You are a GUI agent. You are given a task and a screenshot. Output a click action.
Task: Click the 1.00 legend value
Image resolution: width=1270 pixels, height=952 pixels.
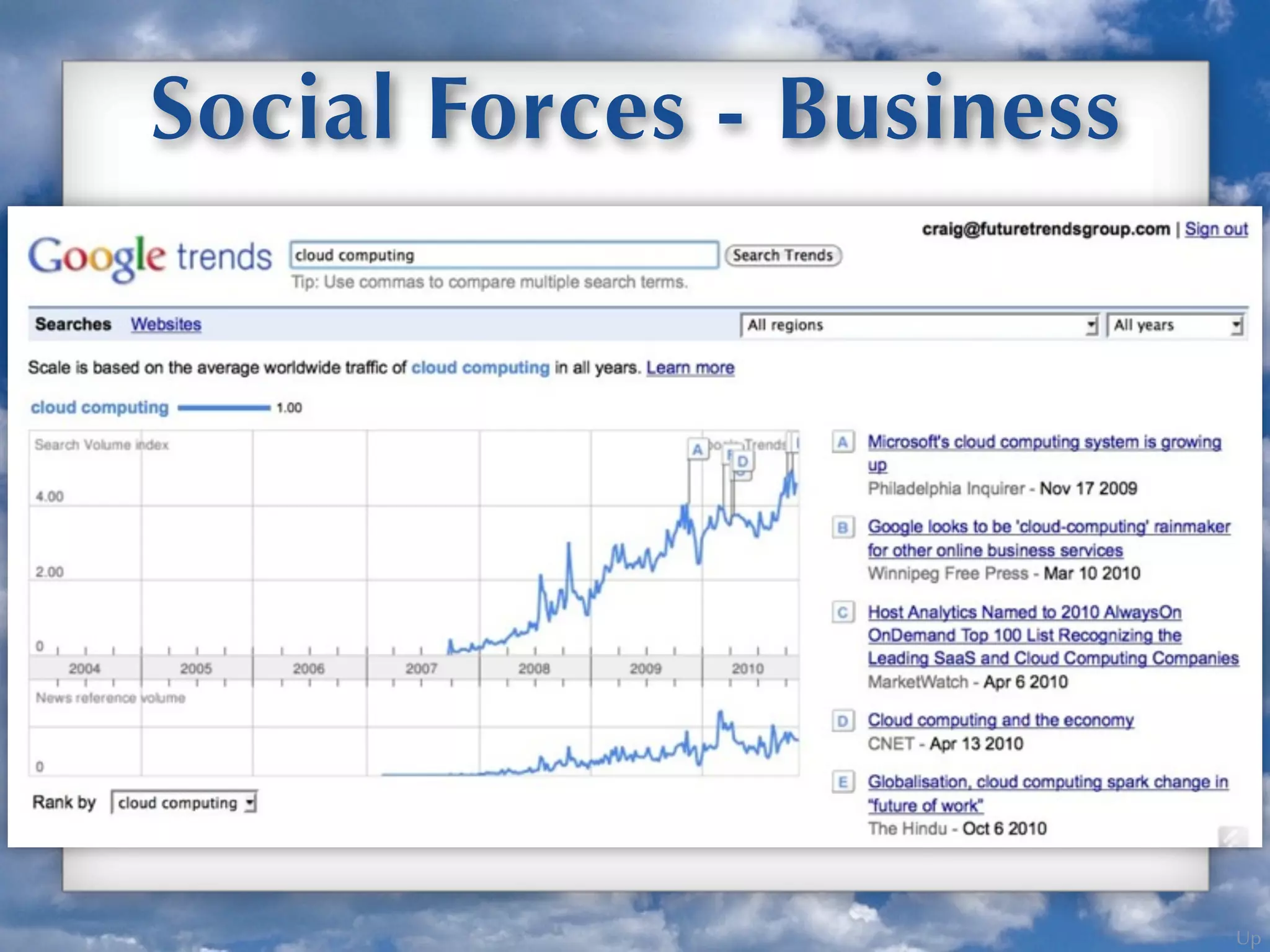(x=289, y=408)
